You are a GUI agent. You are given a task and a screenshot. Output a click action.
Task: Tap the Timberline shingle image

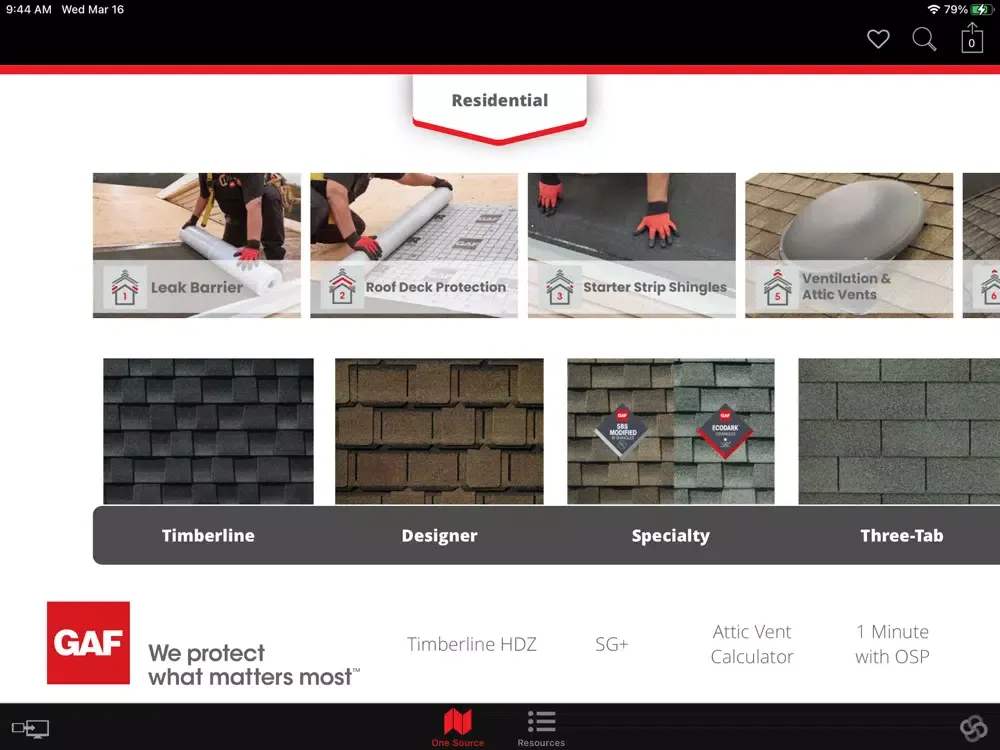(209, 431)
